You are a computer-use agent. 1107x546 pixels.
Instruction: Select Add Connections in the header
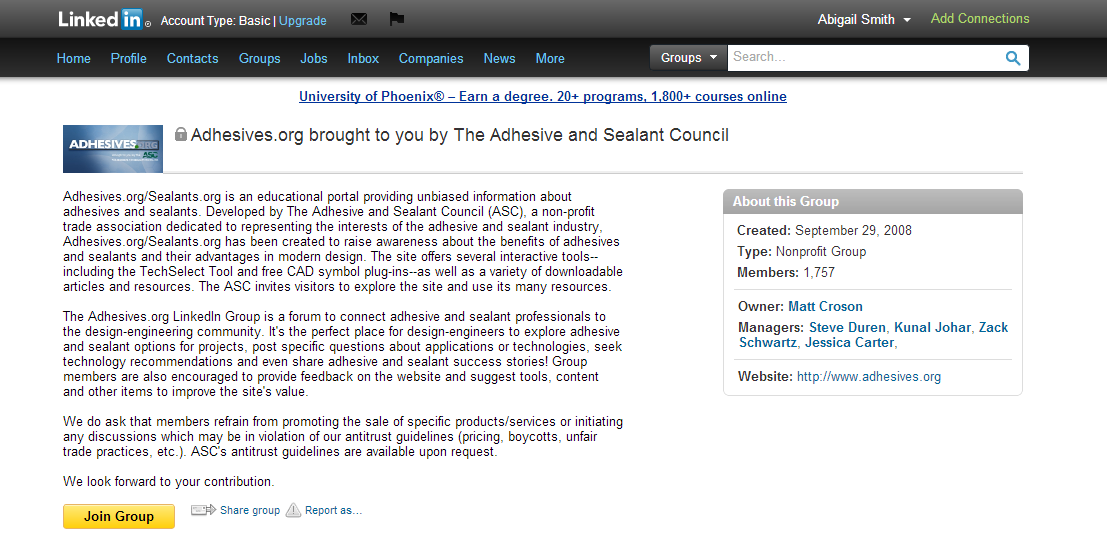click(x=980, y=19)
